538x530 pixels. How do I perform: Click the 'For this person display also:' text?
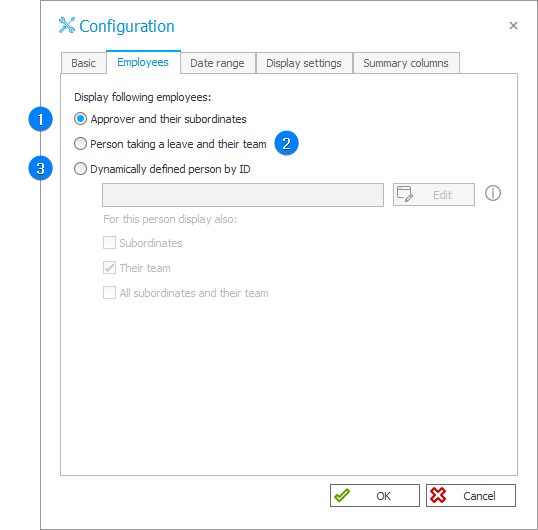(170, 219)
